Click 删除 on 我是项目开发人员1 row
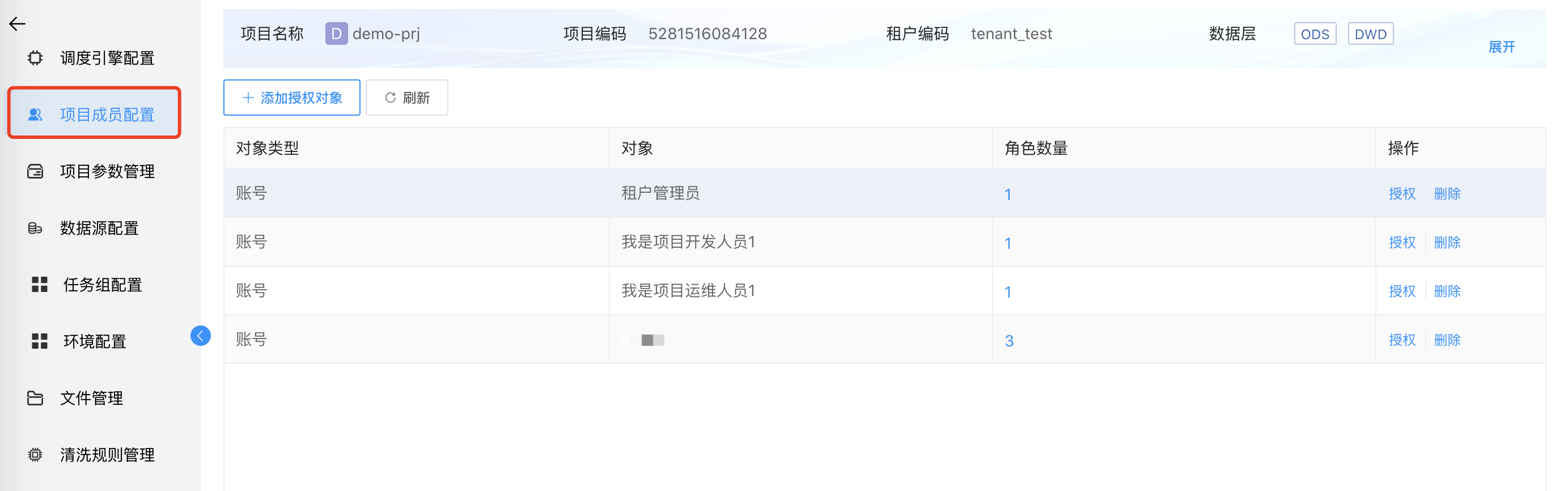The image size is (1568, 491). (1447, 242)
